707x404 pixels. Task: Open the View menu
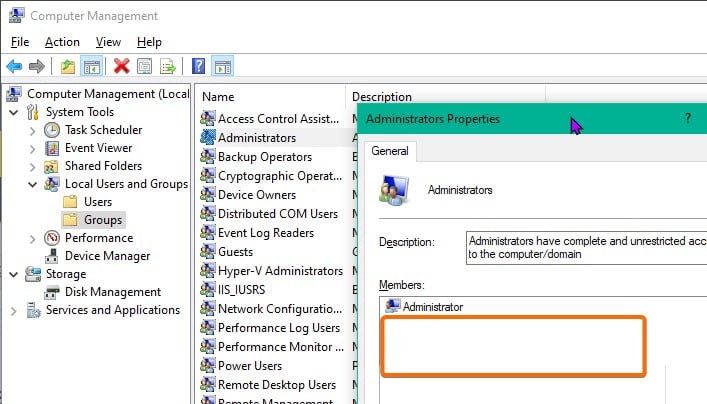point(108,42)
